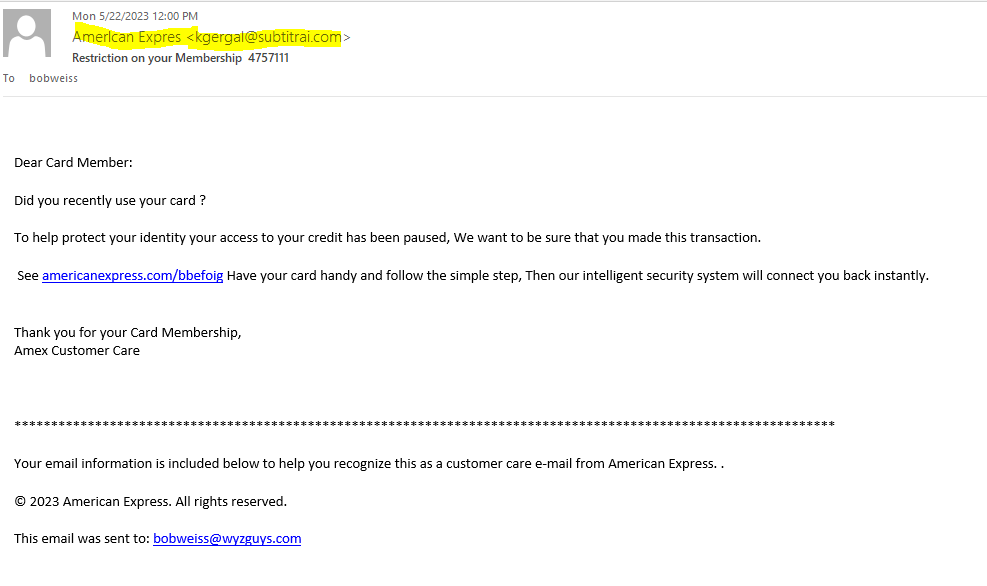Click the "Amex Customer Care" signature
987x586 pixels.
(77, 350)
